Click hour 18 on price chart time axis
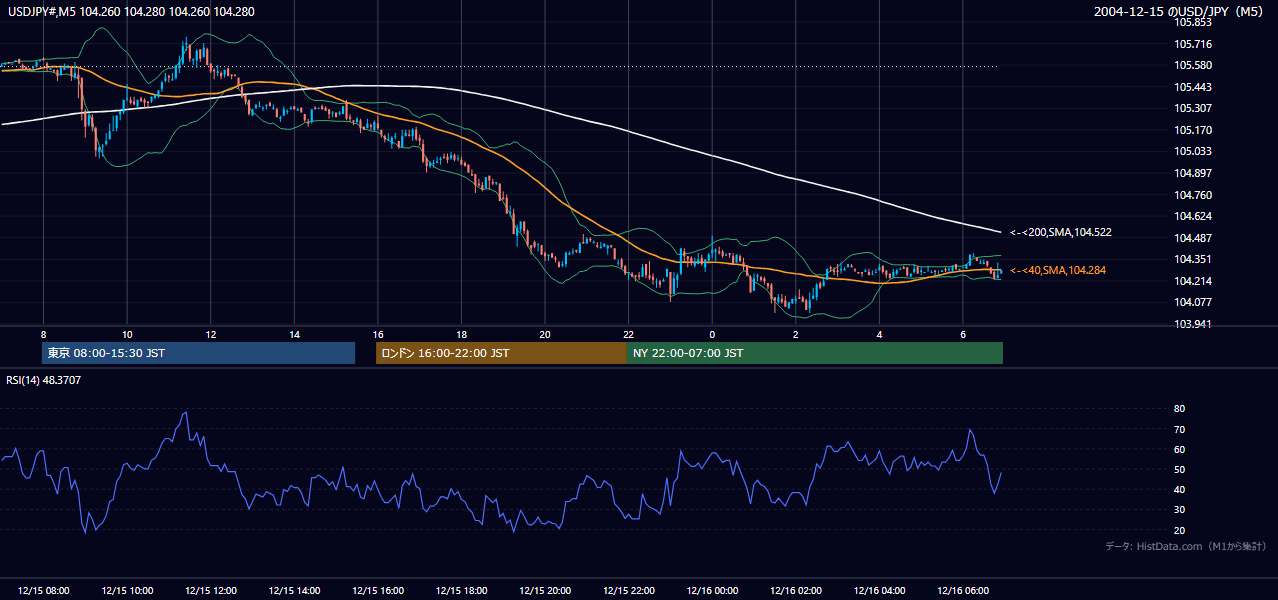The height and width of the screenshot is (600, 1278). 461,334
